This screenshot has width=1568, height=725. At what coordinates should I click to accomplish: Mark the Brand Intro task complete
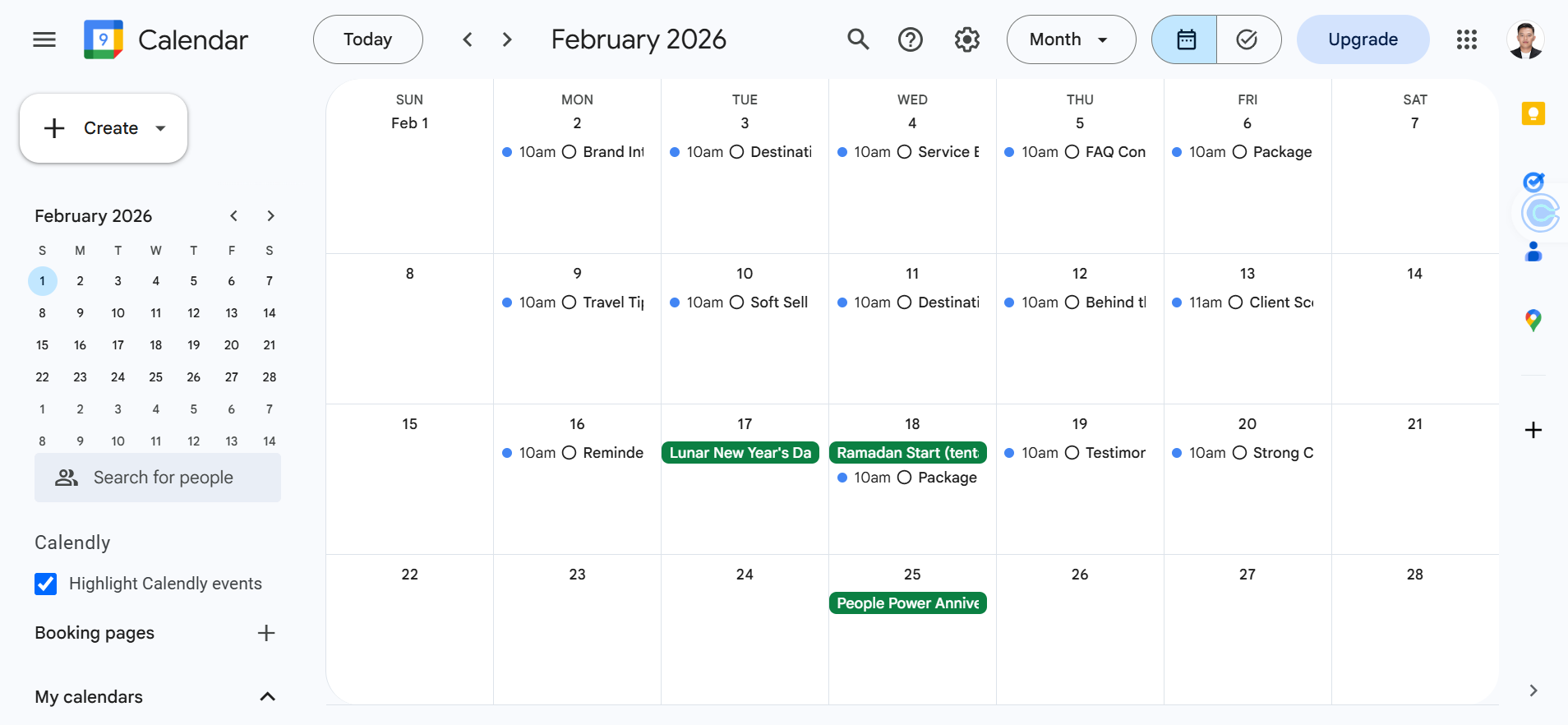point(569,152)
